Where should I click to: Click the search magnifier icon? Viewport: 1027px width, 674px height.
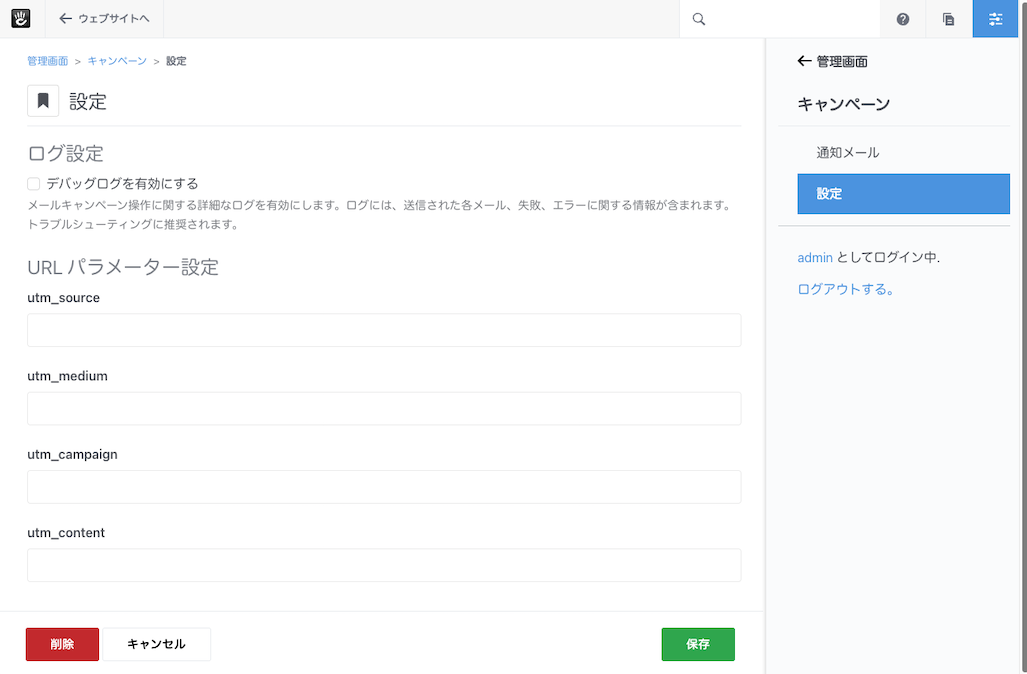[x=699, y=19]
